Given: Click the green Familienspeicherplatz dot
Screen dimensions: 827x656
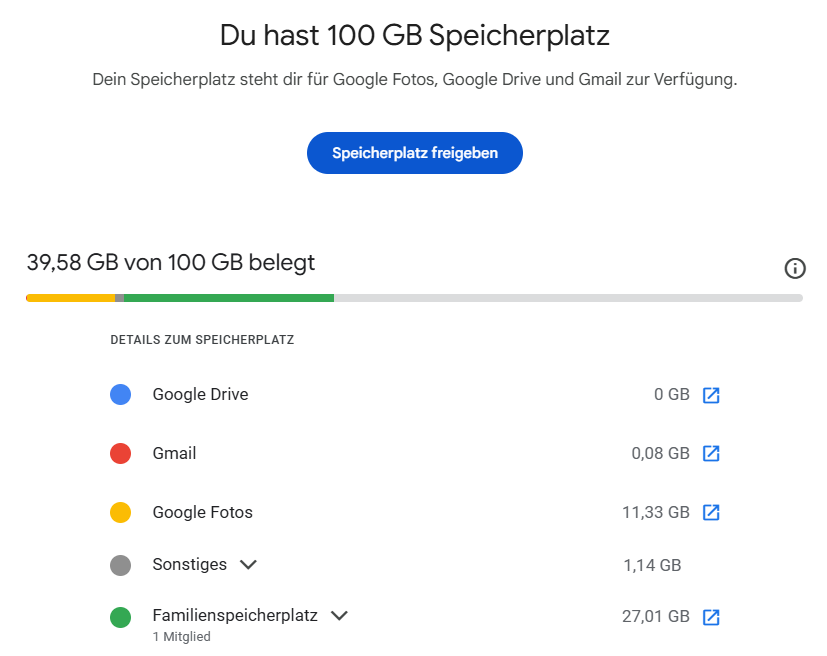Looking at the screenshot, I should (121, 617).
